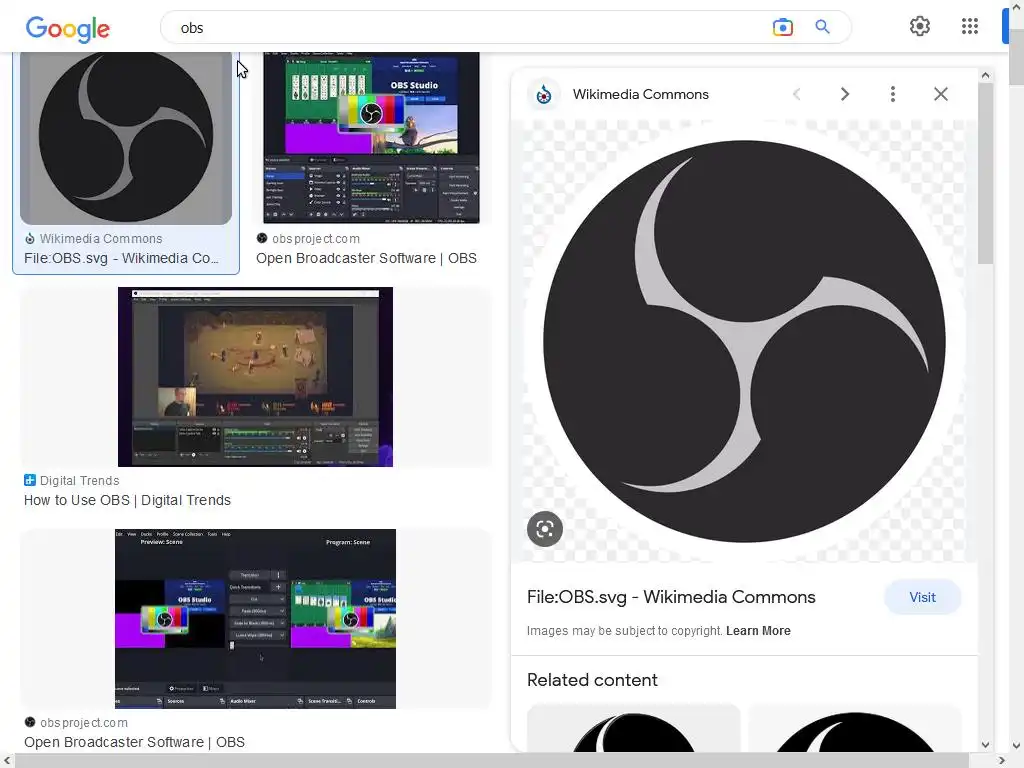The image size is (1024, 768).
Task: Click the Google logo
Action: (68, 29)
